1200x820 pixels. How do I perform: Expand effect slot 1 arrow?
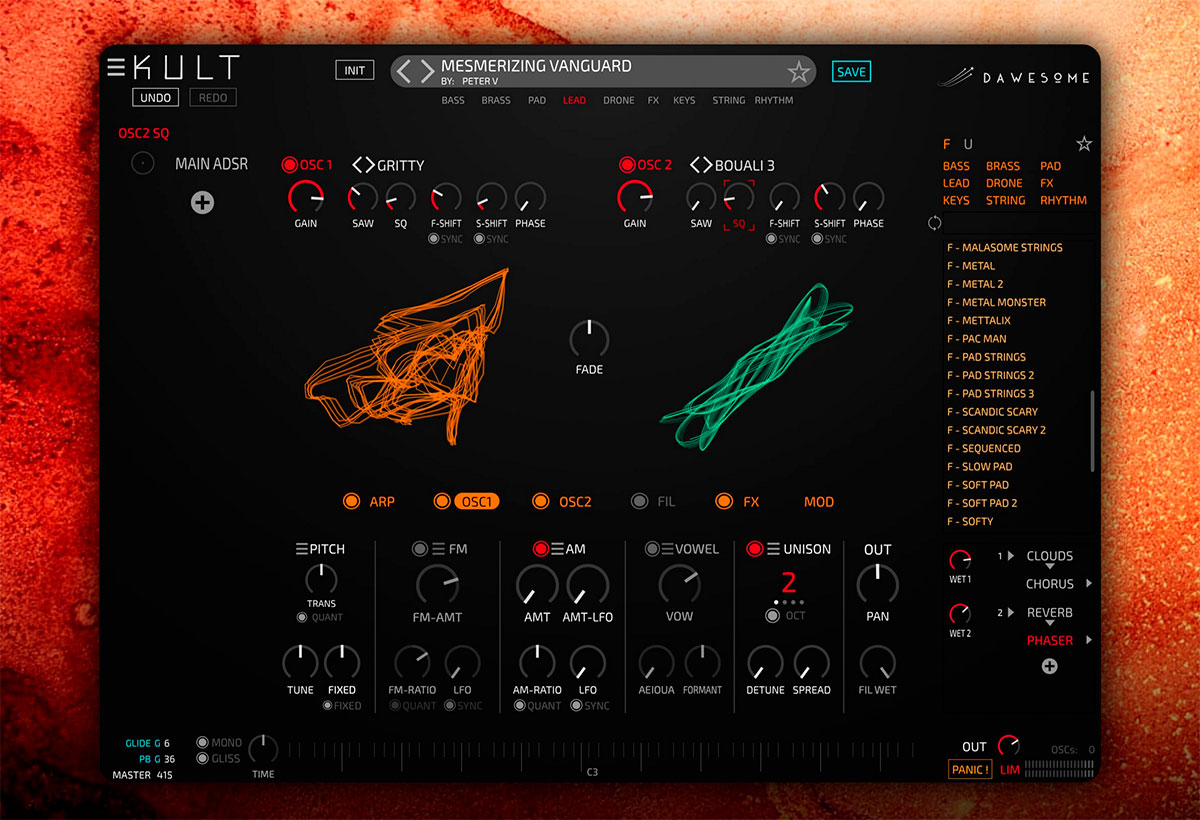coord(1011,556)
